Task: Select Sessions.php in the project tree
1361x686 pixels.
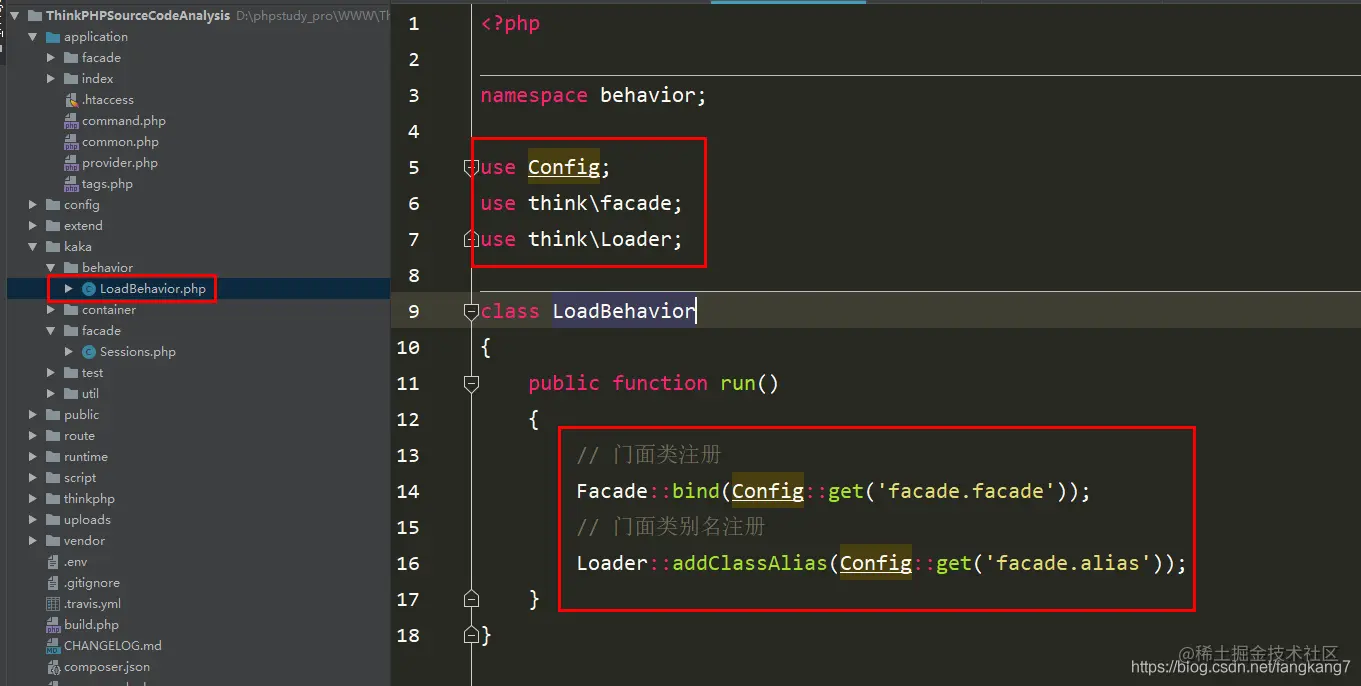Action: point(138,352)
